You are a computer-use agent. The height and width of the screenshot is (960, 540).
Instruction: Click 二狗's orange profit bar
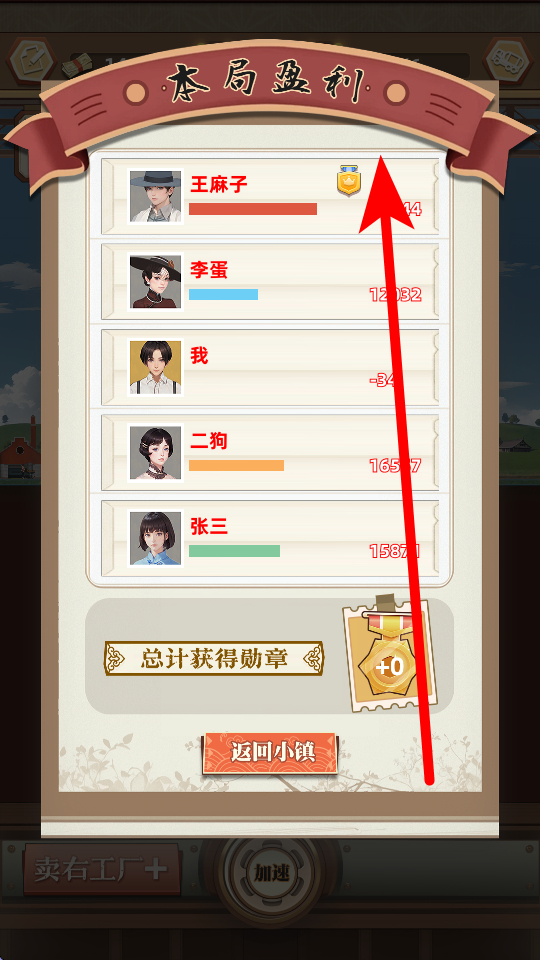click(236, 465)
